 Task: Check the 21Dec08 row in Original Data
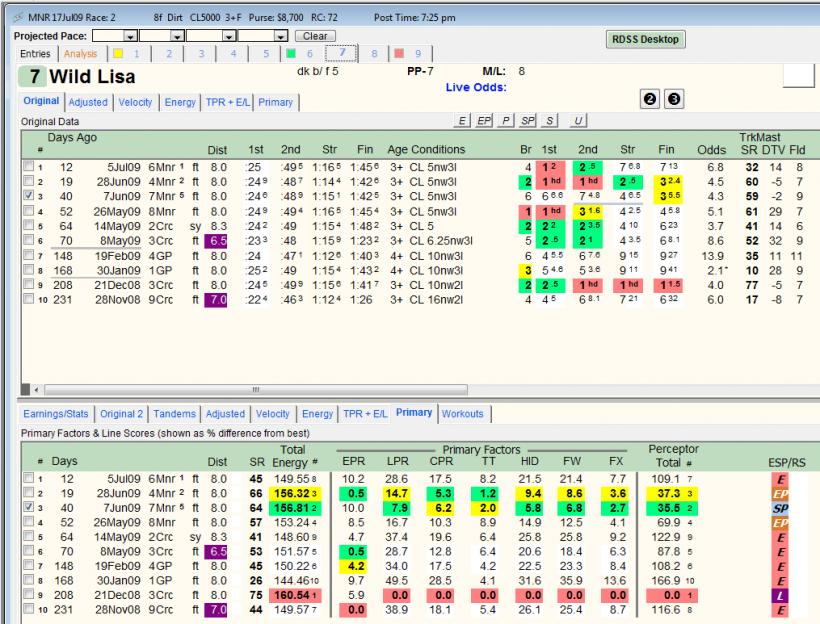coord(28,285)
